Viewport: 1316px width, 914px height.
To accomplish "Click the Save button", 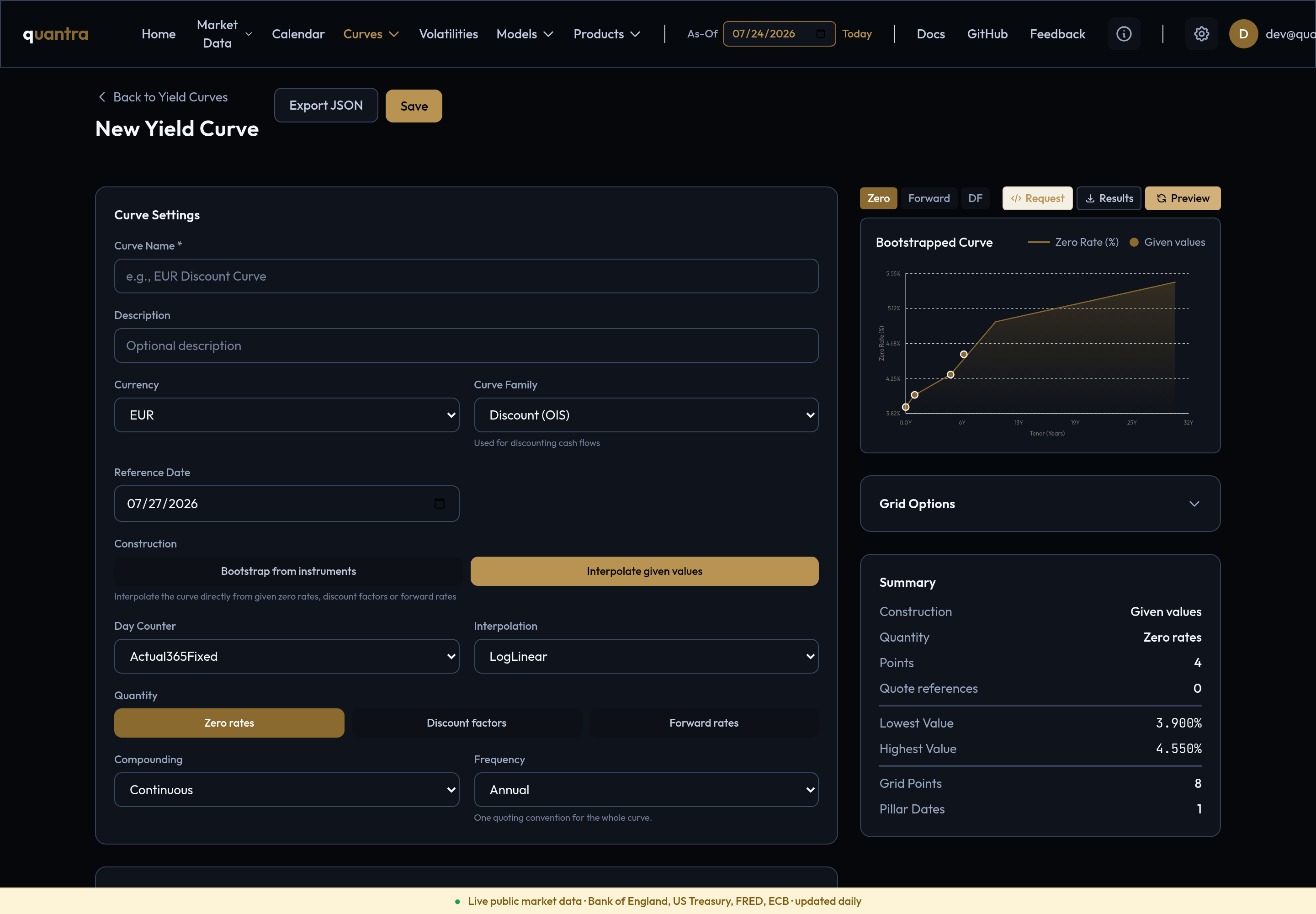I will 414,106.
